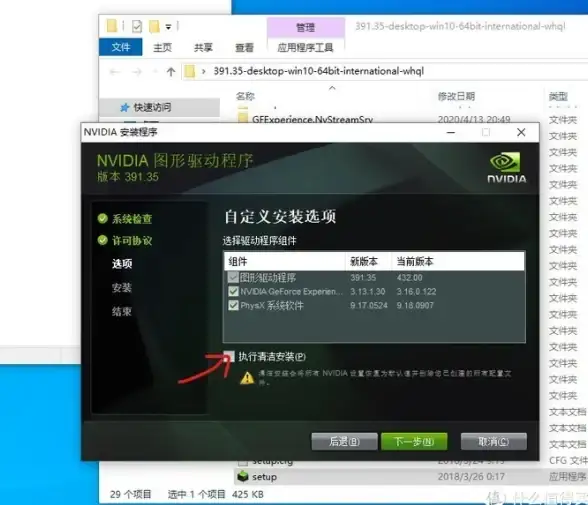
Task: Select the 结束 step in installer sidebar
Action: pyautogui.click(x=122, y=311)
